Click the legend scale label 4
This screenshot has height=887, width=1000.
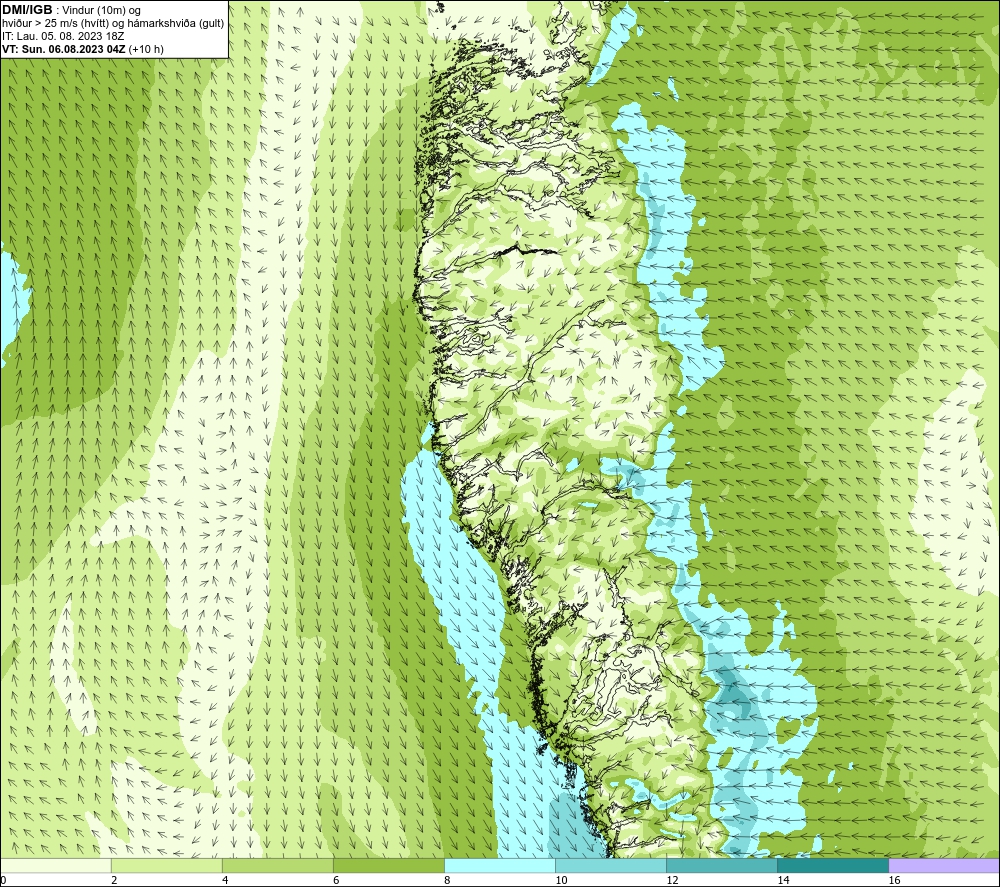coord(225,881)
